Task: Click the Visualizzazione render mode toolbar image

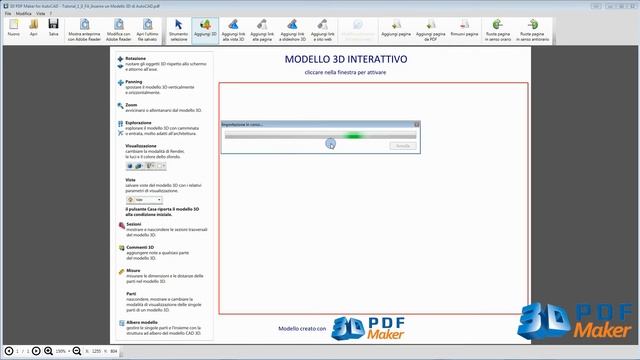Action: point(146,166)
